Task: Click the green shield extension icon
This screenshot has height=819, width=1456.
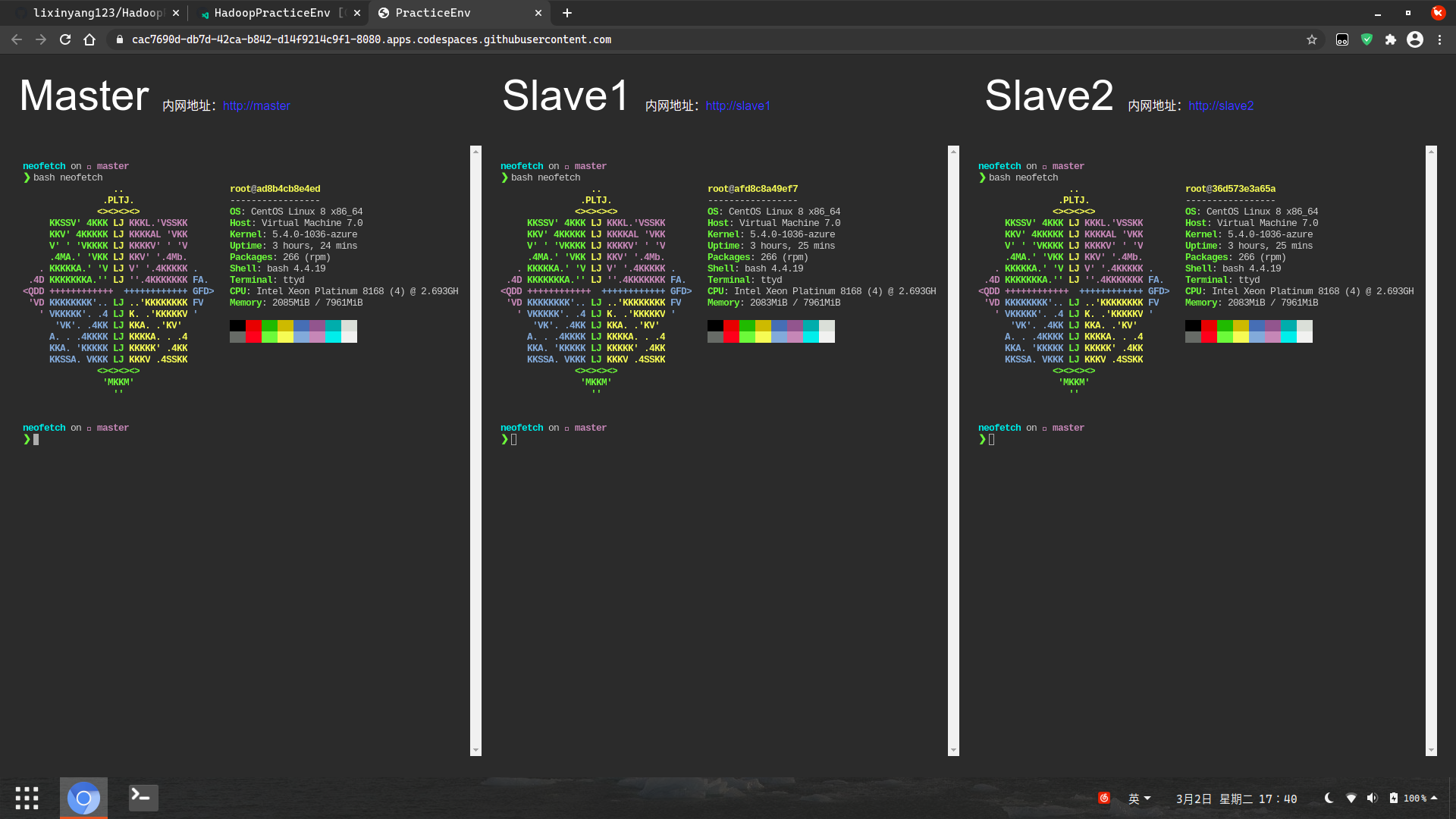Action: click(x=1367, y=39)
